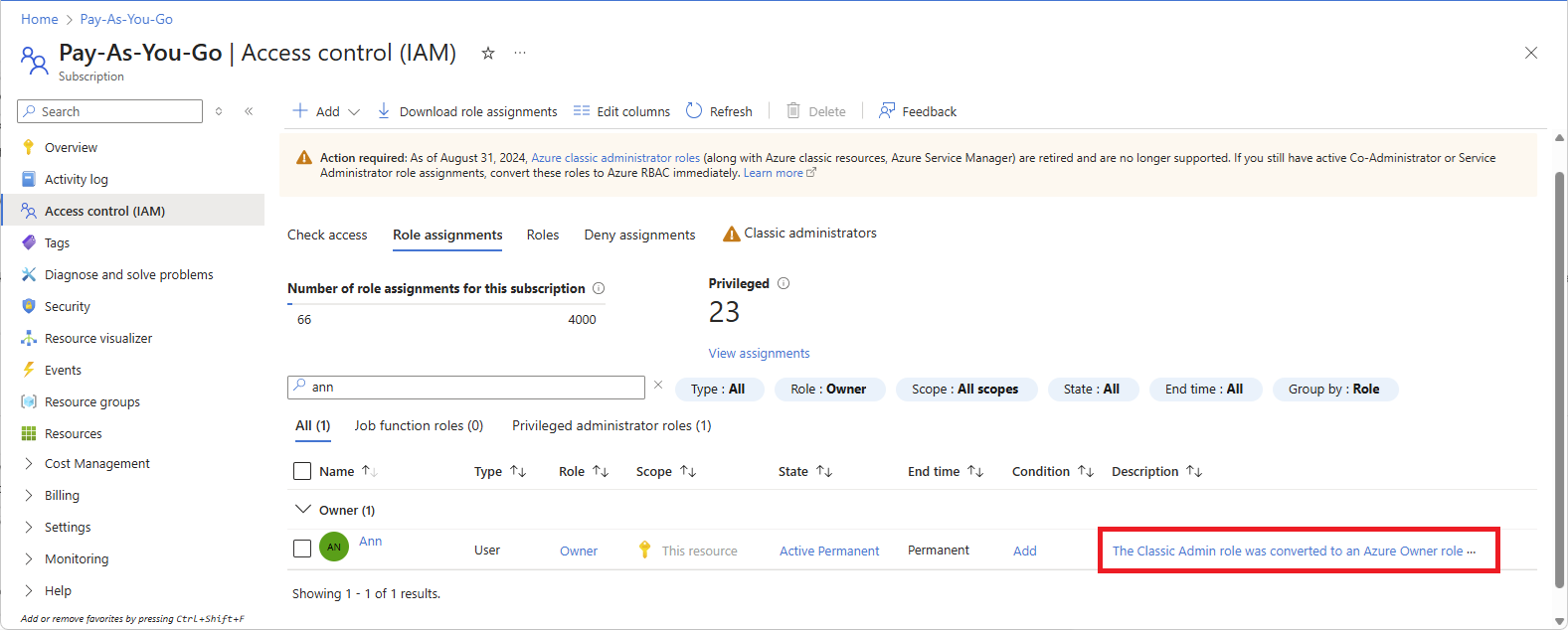Open the Type : All filter
The width and height of the screenshot is (1568, 630).
click(x=719, y=389)
